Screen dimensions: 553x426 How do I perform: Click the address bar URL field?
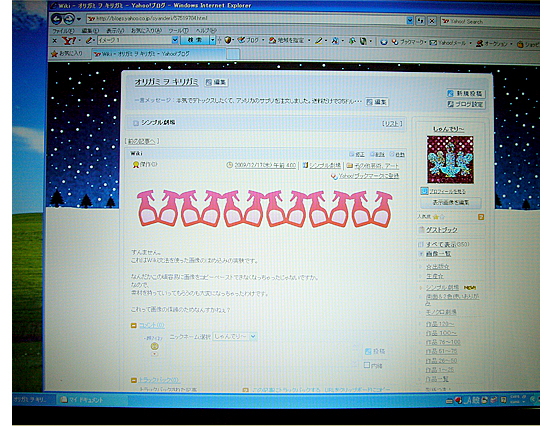click(246, 19)
